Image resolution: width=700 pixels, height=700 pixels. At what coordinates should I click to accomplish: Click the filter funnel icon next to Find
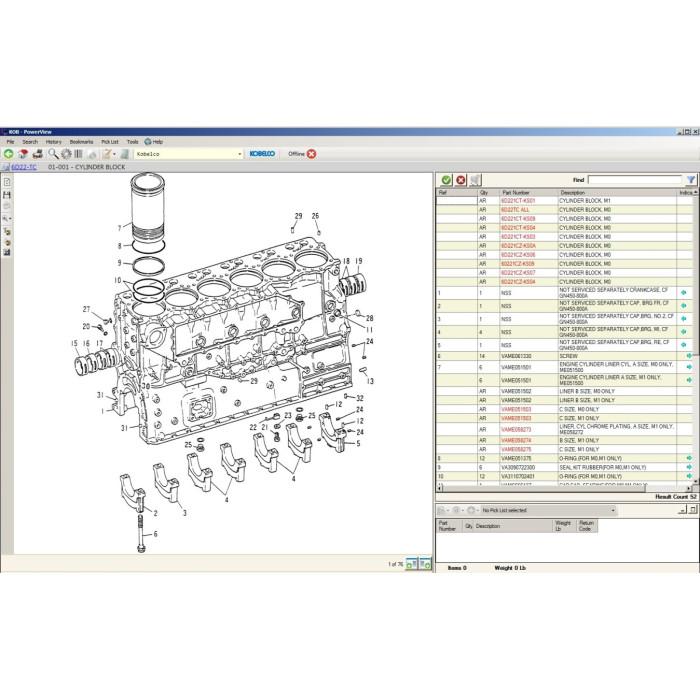(x=691, y=180)
